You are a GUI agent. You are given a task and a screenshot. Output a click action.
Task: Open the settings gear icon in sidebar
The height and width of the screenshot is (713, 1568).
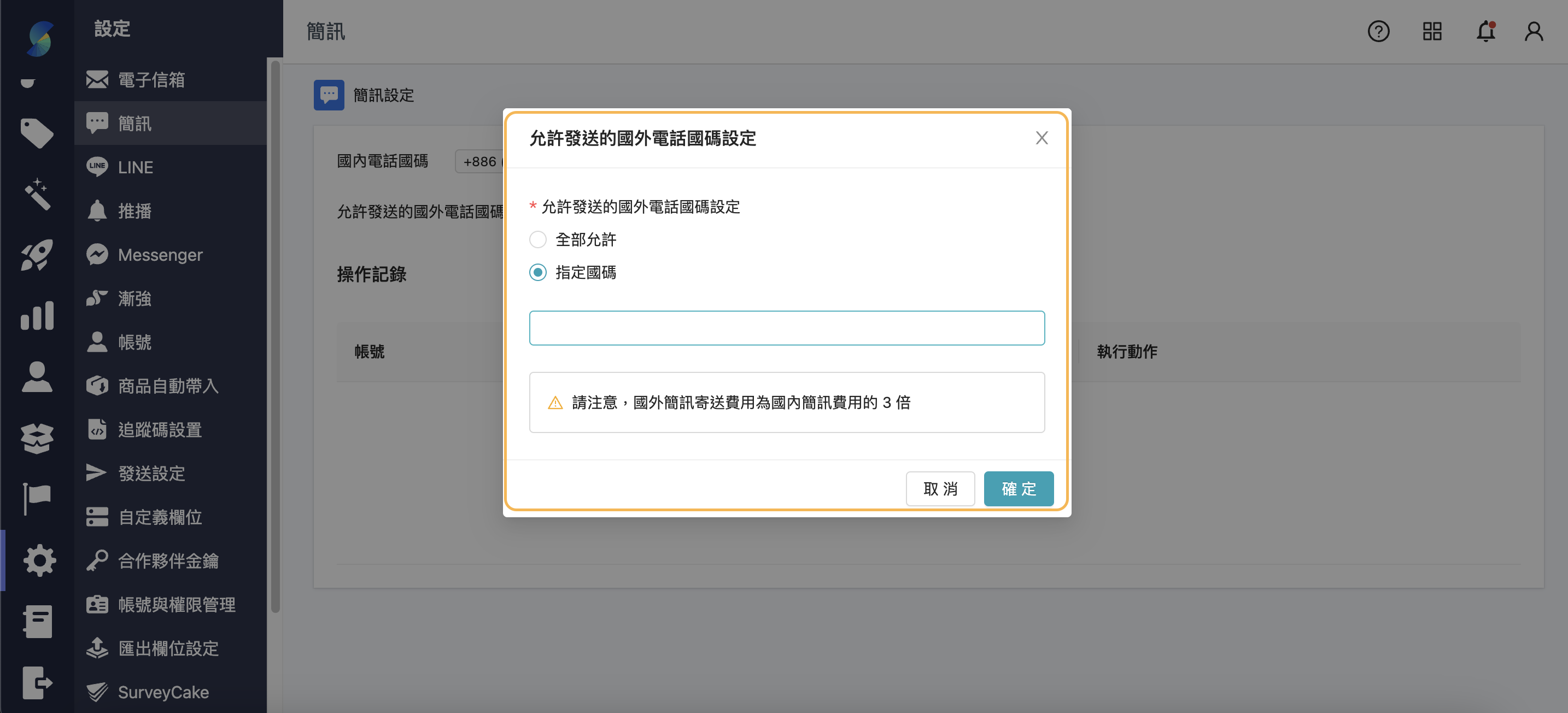point(39,559)
